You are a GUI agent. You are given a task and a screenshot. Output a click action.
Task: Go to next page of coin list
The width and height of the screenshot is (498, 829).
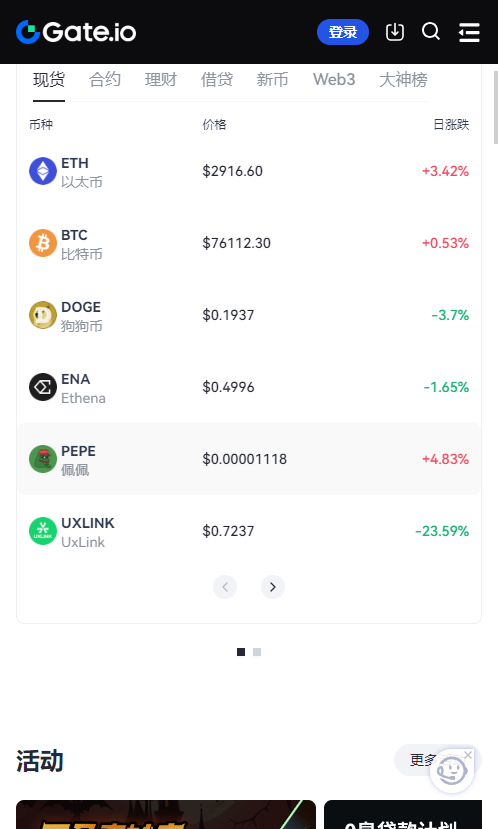(273, 587)
